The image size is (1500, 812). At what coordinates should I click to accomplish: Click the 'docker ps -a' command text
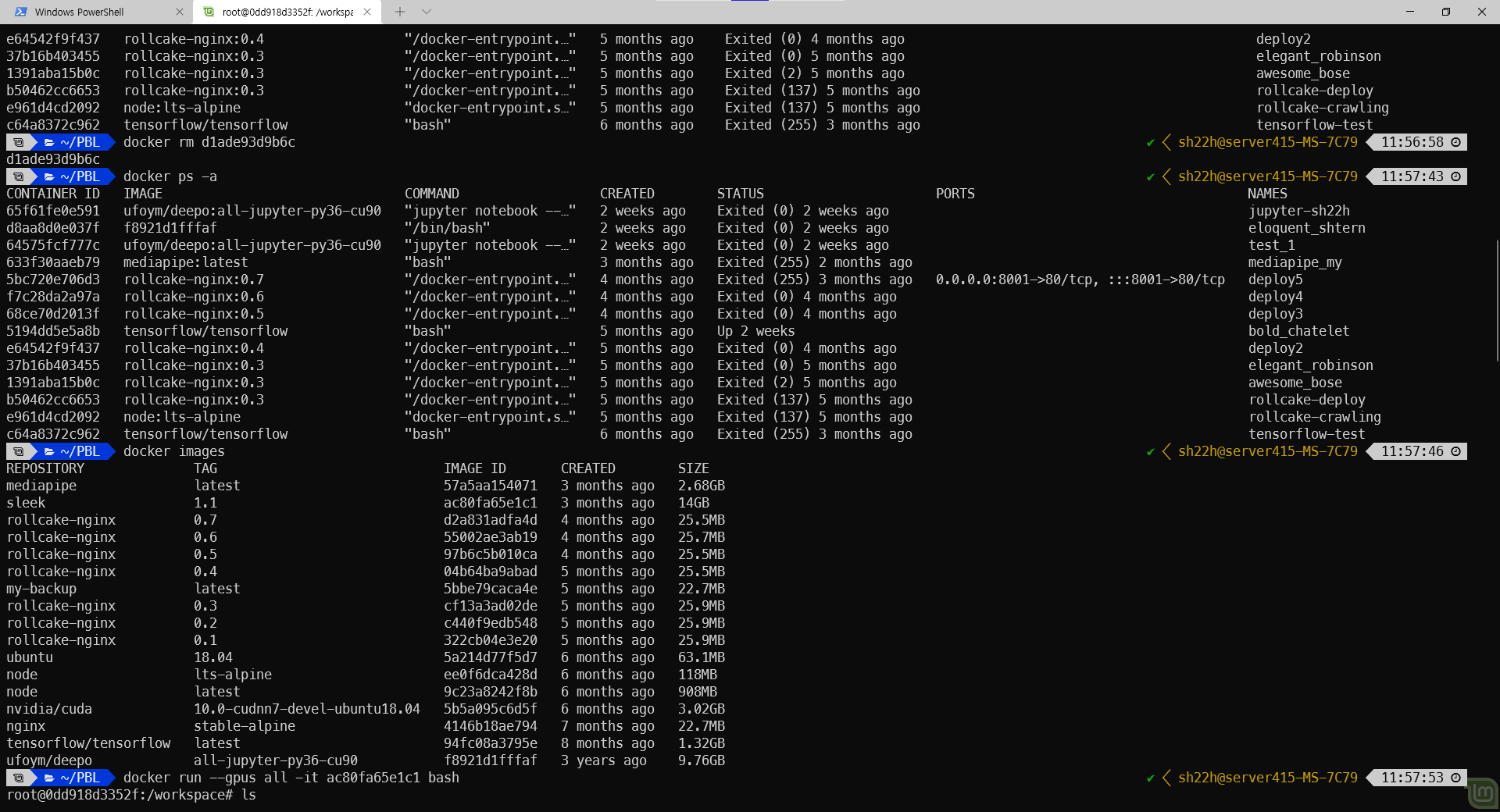point(170,176)
